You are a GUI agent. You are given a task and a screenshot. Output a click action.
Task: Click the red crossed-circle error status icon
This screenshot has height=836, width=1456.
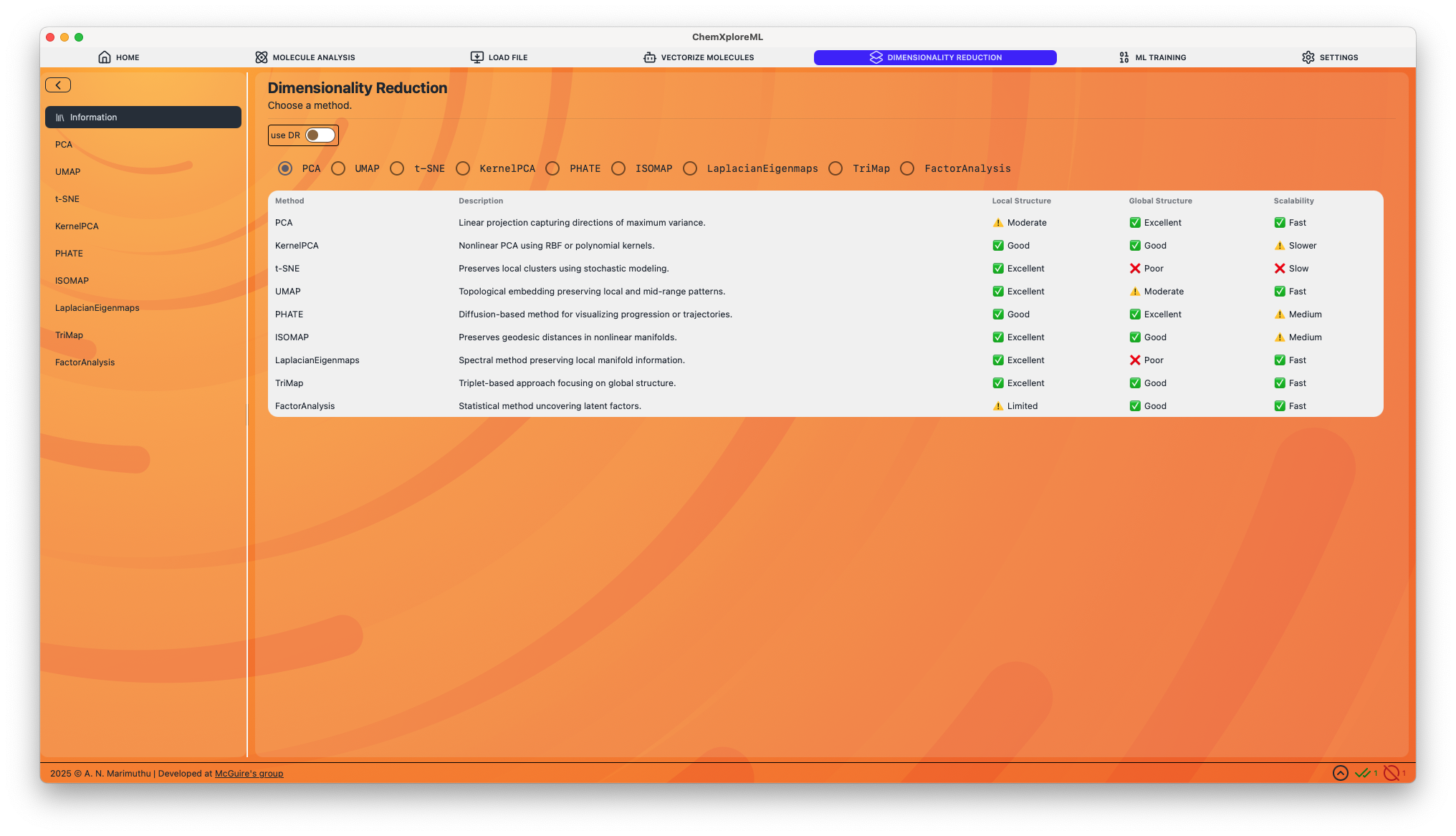click(1392, 773)
